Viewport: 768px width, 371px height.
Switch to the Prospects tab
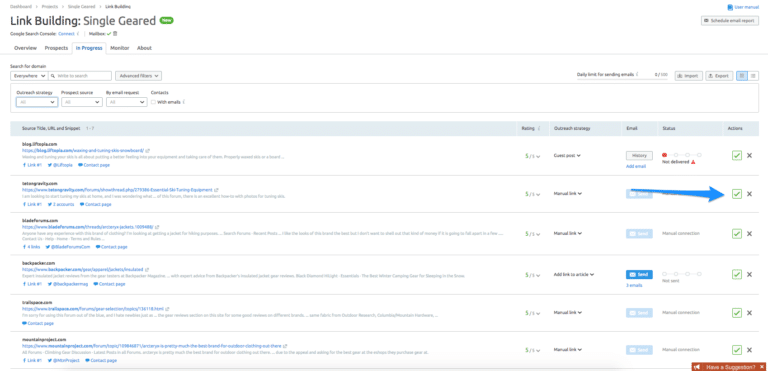(56, 48)
